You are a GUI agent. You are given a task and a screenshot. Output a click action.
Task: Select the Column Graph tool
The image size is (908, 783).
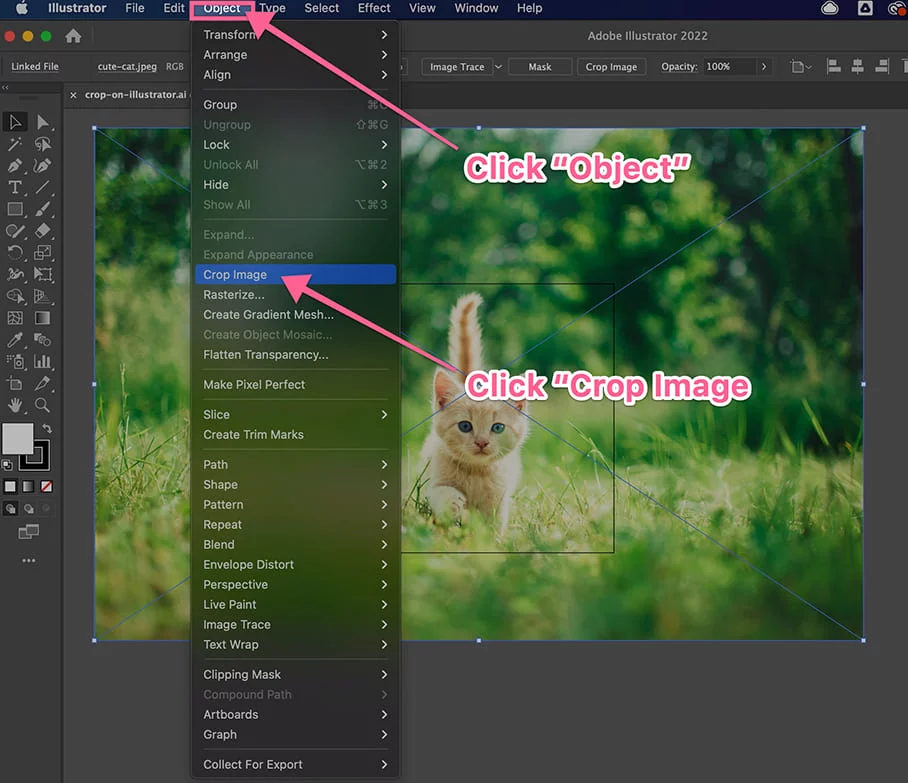pos(42,362)
